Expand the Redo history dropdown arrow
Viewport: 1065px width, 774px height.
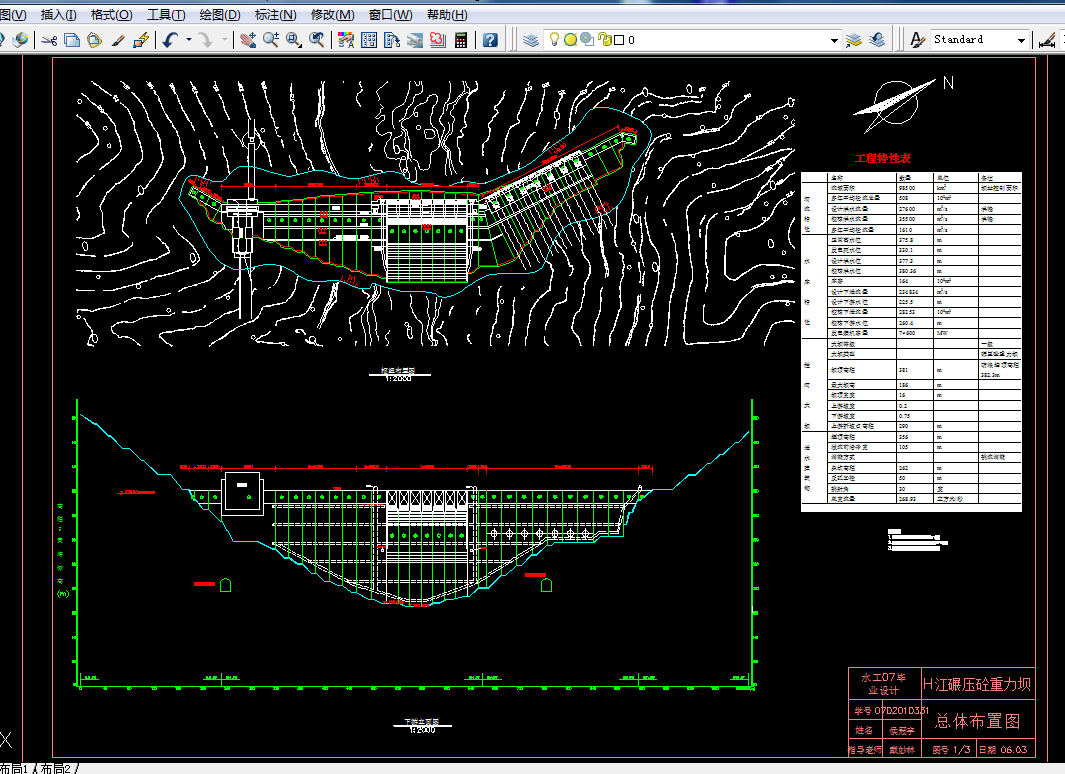225,40
